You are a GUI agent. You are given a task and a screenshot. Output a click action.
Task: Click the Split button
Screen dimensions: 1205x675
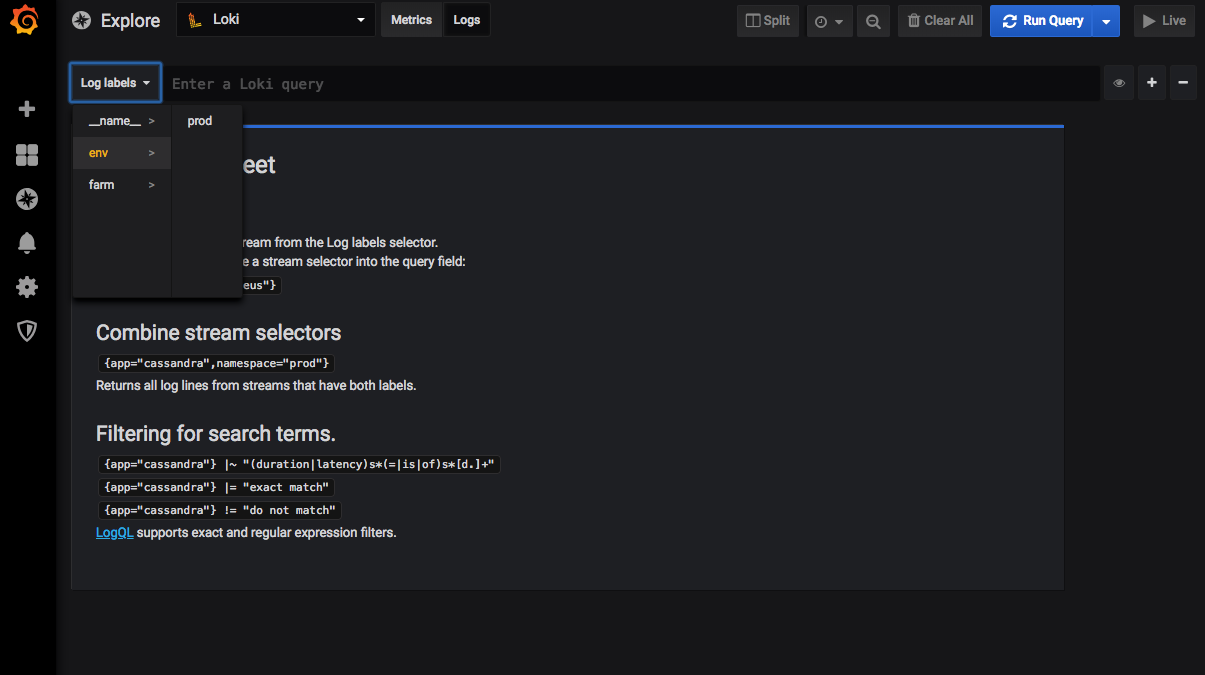click(768, 21)
